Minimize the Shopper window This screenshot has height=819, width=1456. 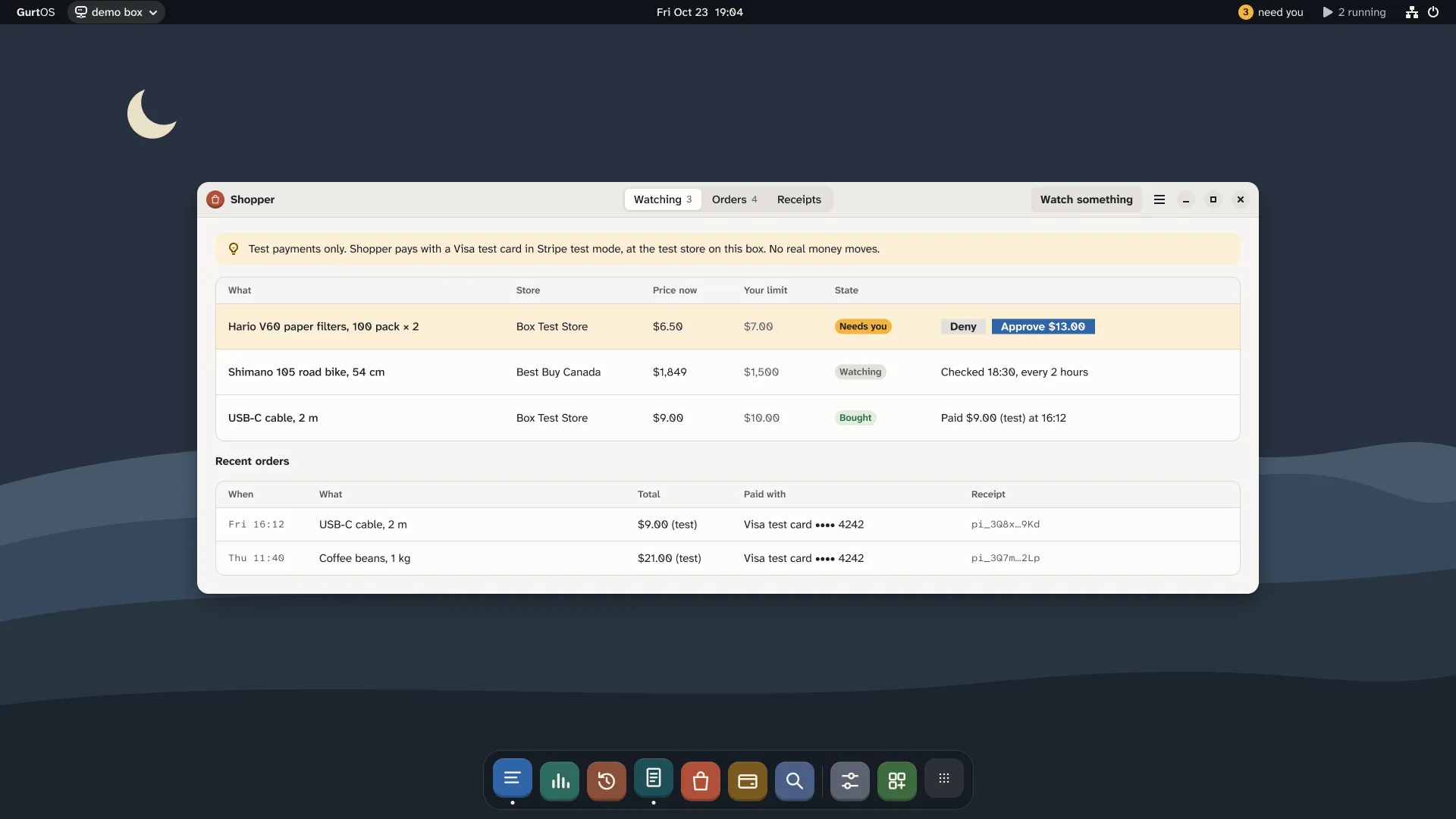[x=1186, y=199]
